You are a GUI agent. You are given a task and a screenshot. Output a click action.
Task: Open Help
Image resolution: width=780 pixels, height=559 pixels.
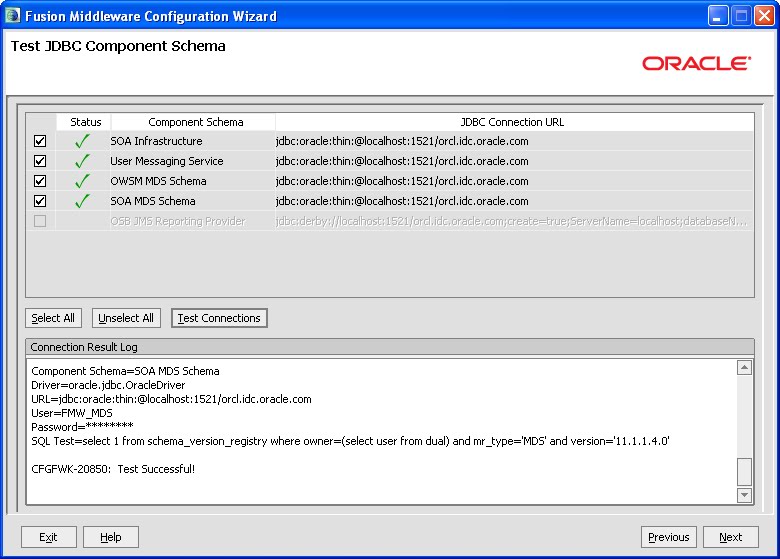pyautogui.click(x=110, y=537)
